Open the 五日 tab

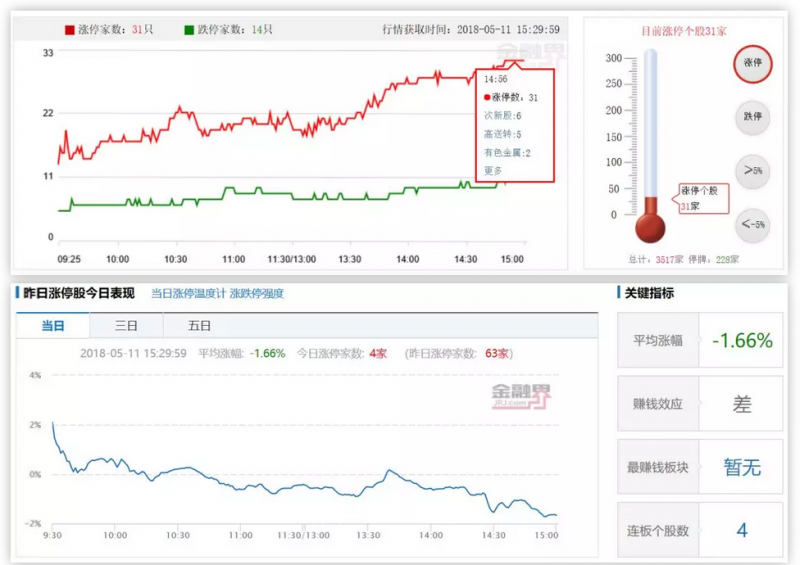click(x=200, y=326)
